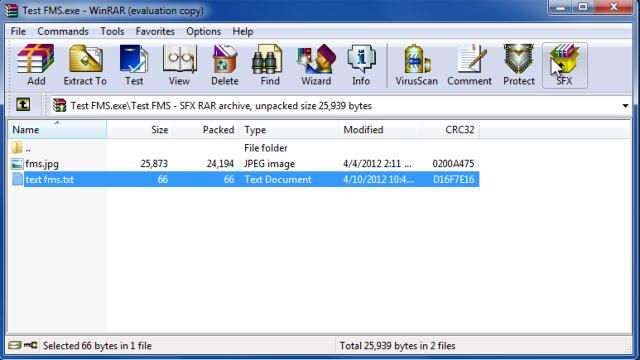
Task: Expand the address path dropdown arrow
Action: pos(625,106)
